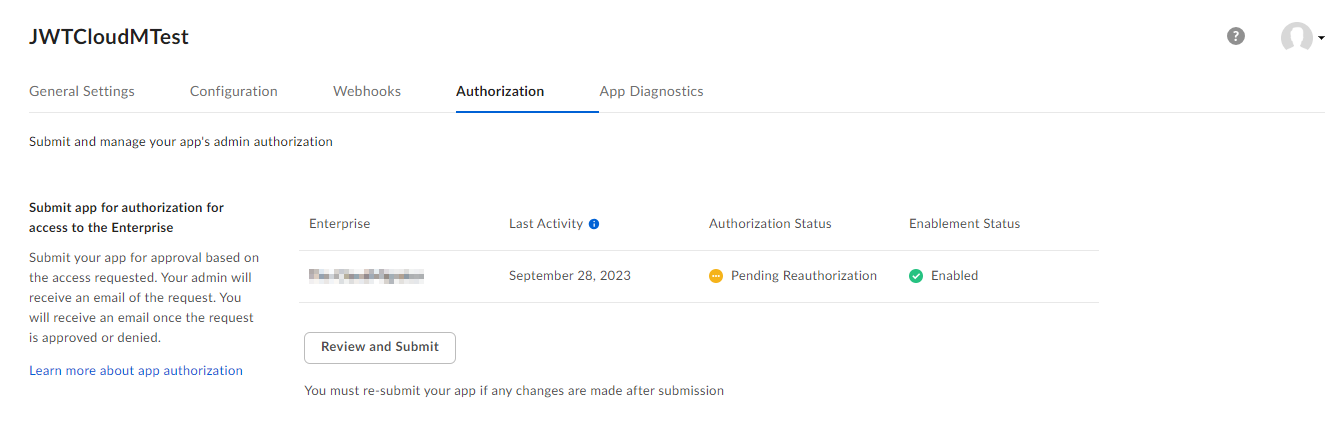
Task: Open the user avatar profile icon
Action: click(x=1297, y=38)
